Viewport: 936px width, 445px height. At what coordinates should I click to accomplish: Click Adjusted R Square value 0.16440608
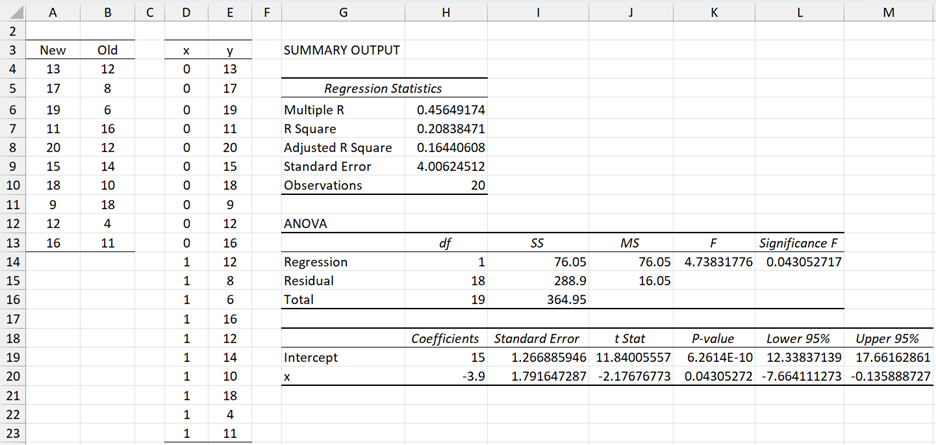[450, 147]
